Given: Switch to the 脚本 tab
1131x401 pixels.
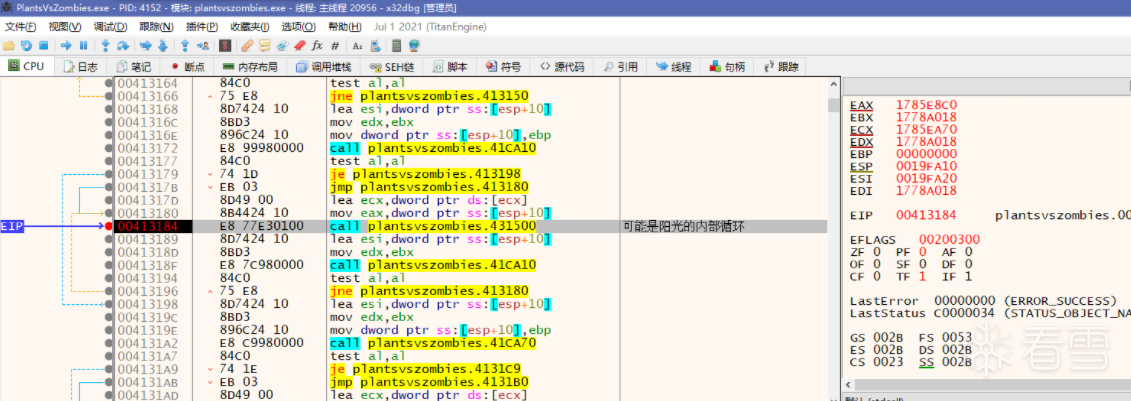Looking at the screenshot, I should (x=449, y=67).
